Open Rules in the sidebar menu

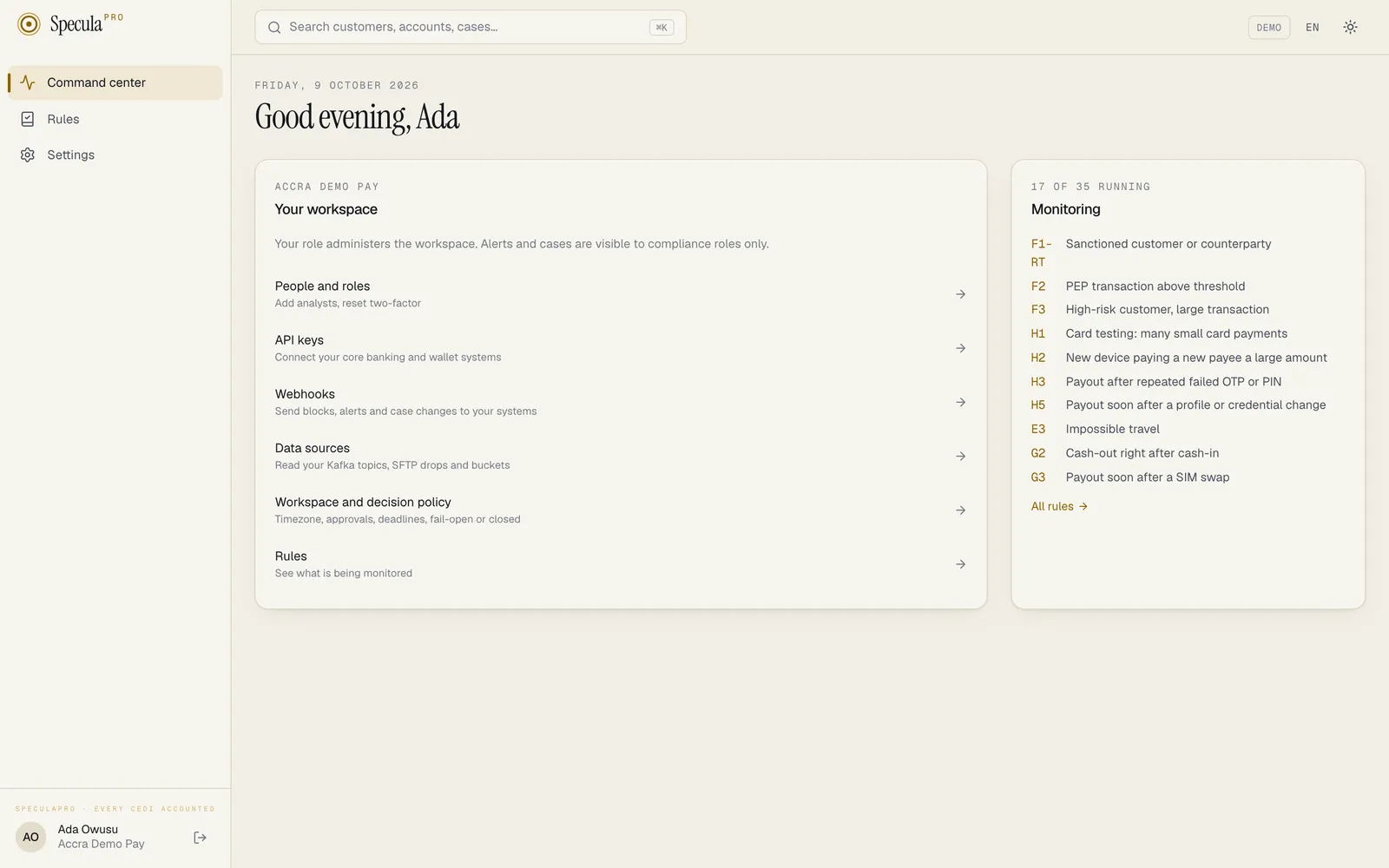point(115,119)
